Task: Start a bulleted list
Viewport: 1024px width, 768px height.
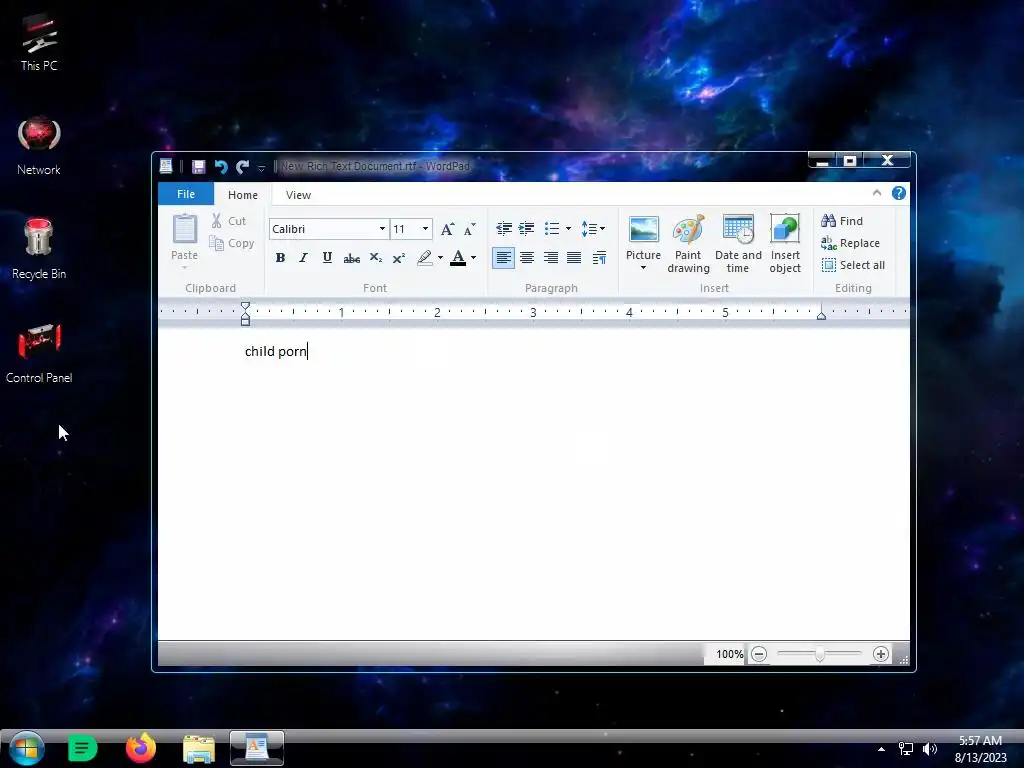Action: point(552,229)
